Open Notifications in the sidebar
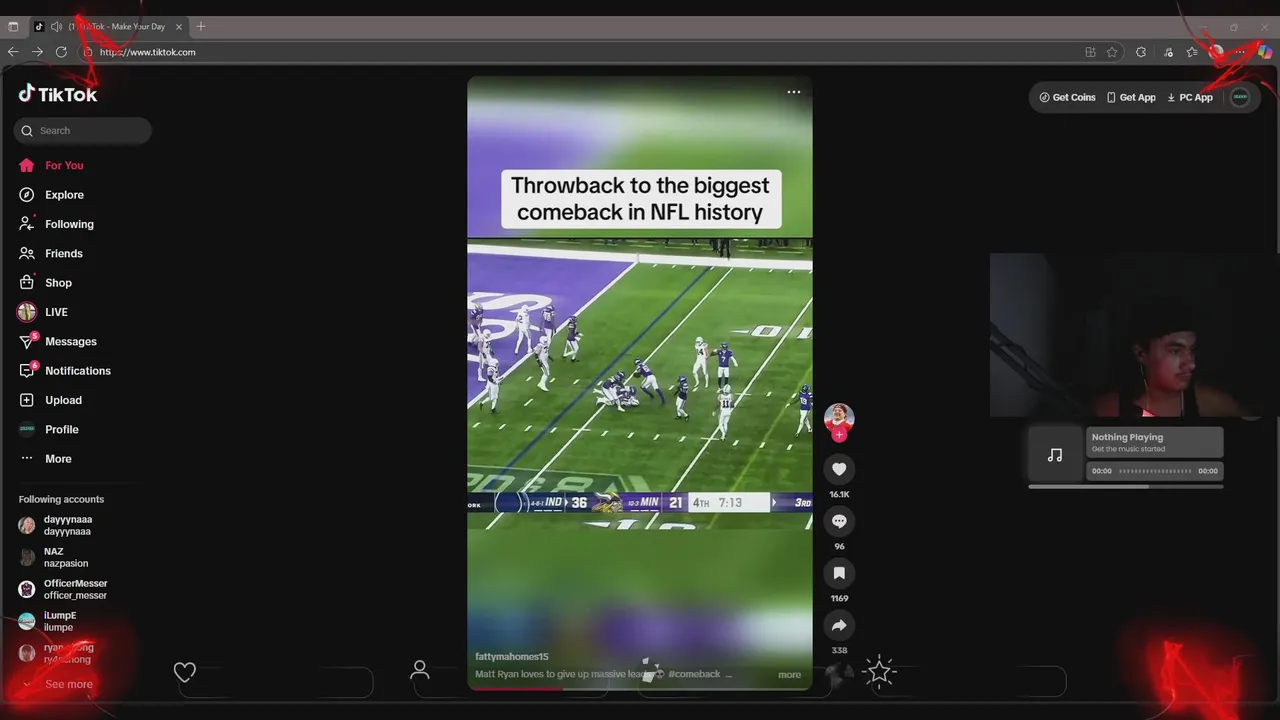 (x=65, y=371)
